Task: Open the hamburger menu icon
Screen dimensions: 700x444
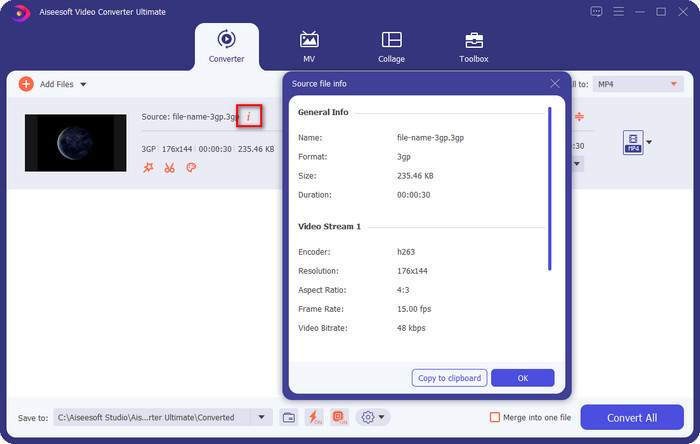Action: 618,11
